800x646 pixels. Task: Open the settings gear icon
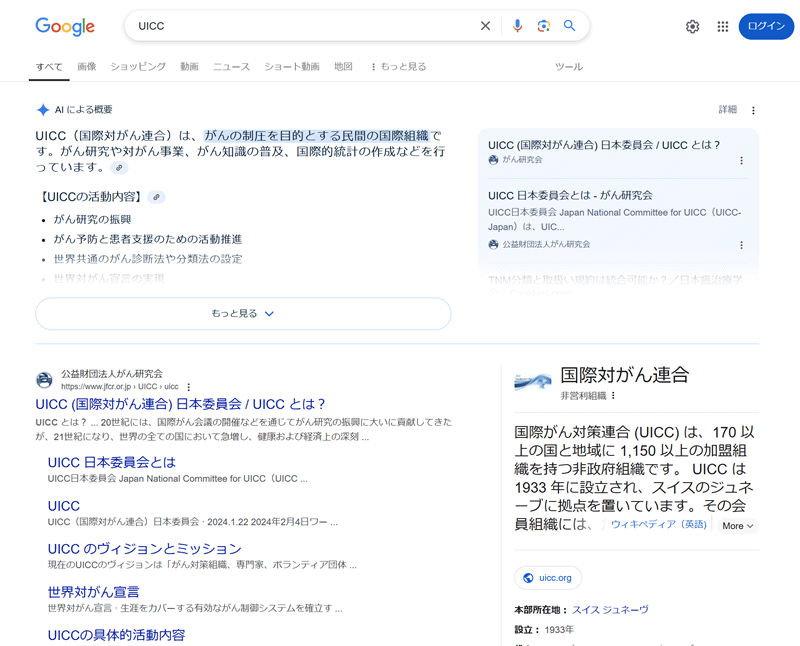point(692,27)
